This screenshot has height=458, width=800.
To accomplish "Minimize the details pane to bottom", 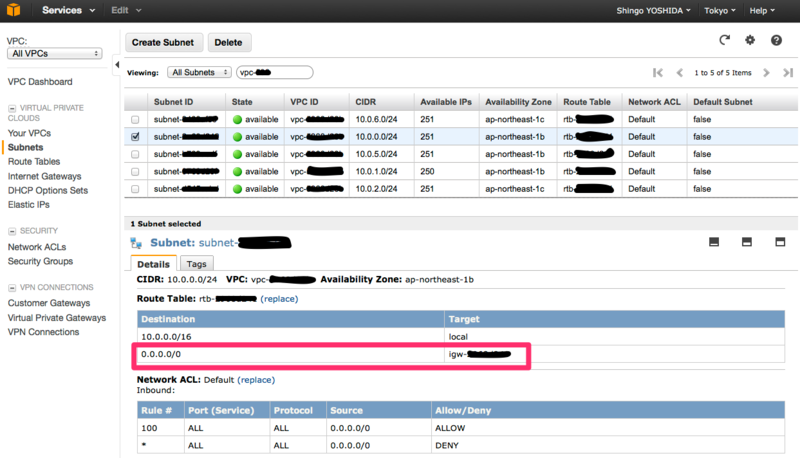I will click(714, 242).
